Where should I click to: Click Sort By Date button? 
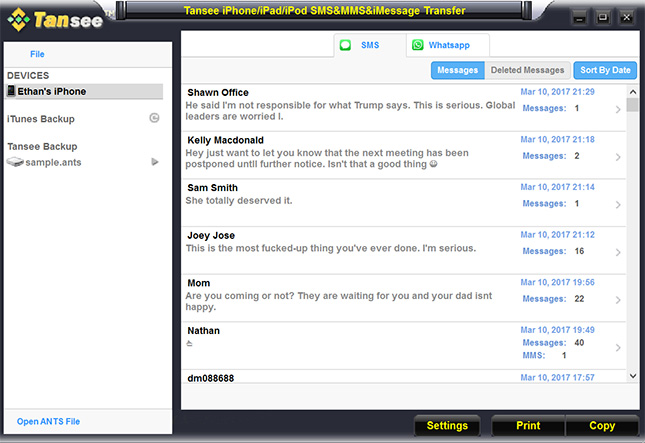[x=605, y=70]
